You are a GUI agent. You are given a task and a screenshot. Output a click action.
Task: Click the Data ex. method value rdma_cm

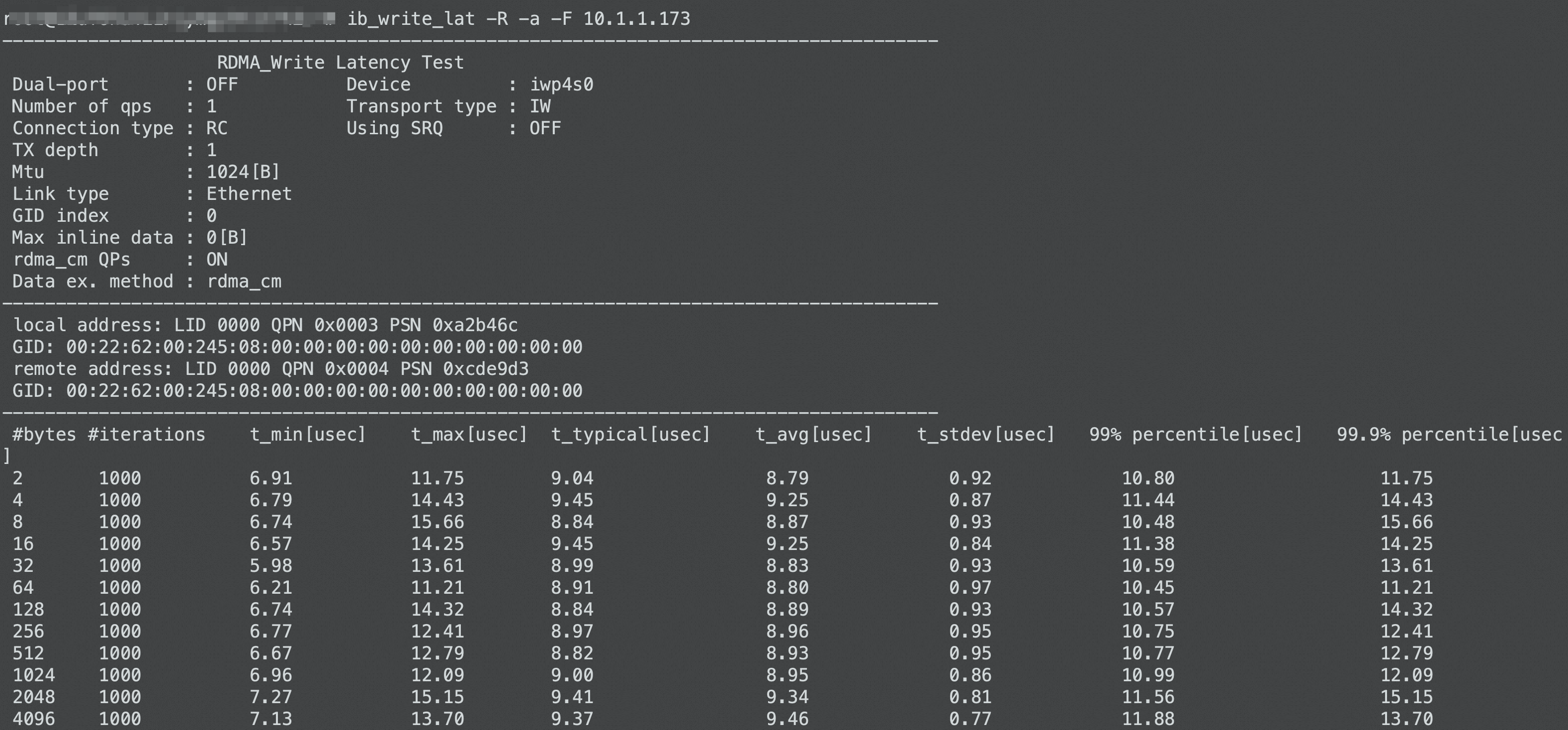244,282
